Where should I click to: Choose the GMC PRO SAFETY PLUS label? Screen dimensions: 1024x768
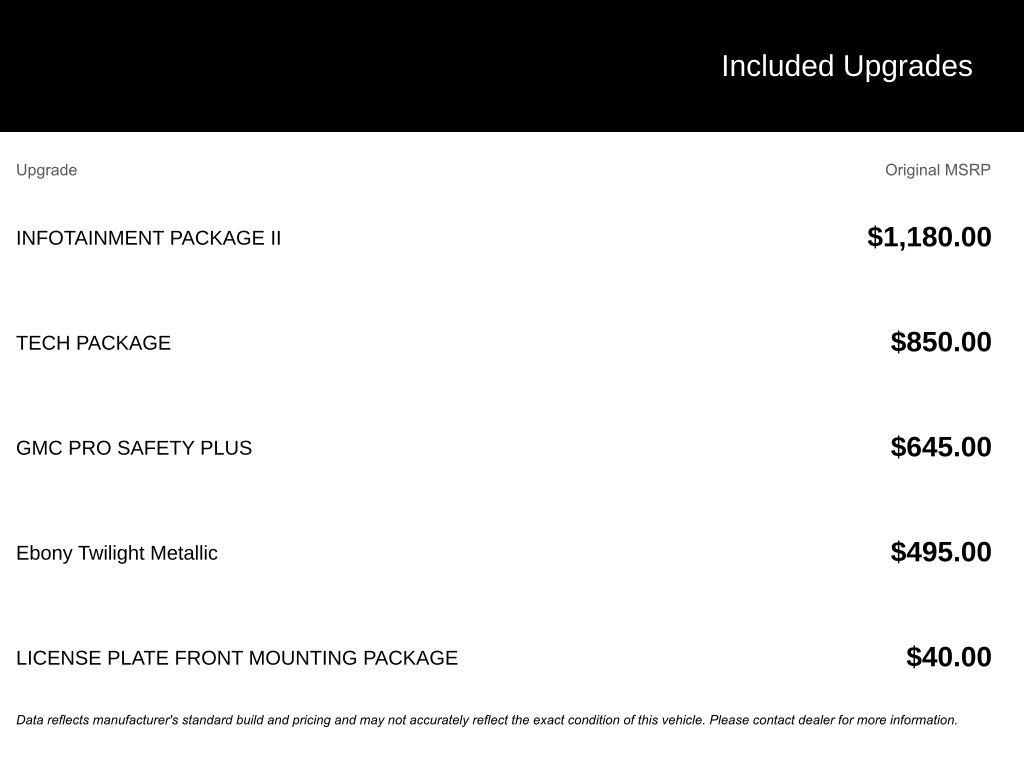[134, 448]
